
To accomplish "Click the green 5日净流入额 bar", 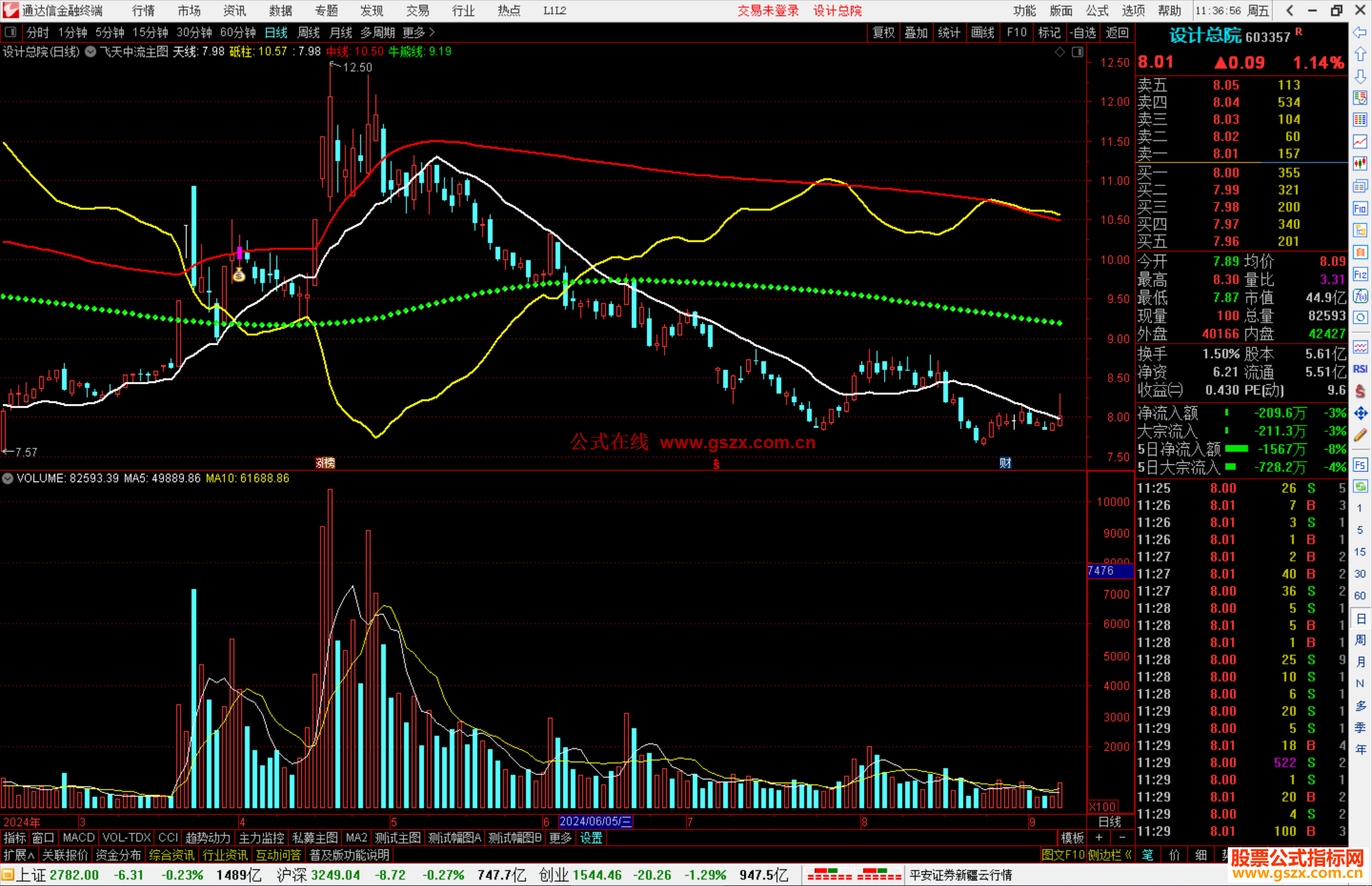I will point(1236,448).
